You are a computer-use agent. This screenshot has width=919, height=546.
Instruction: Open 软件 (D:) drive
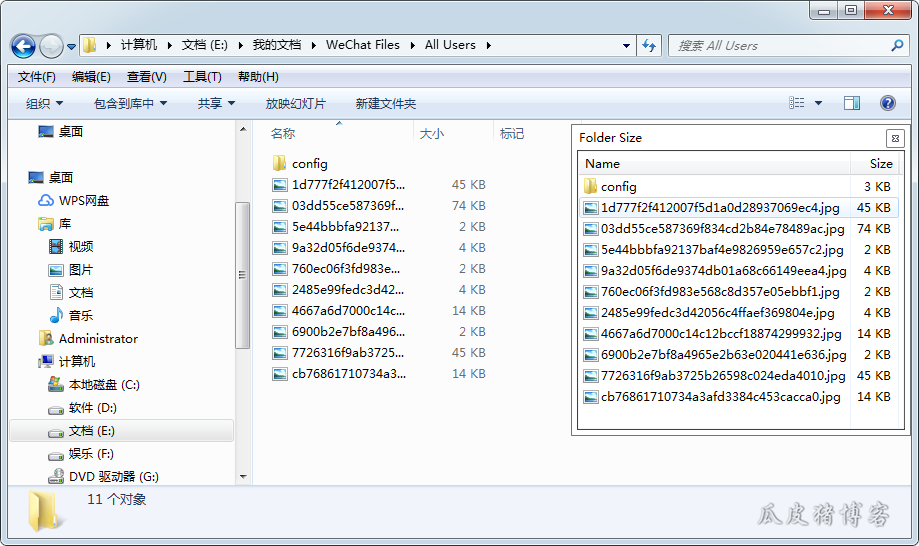(83, 408)
